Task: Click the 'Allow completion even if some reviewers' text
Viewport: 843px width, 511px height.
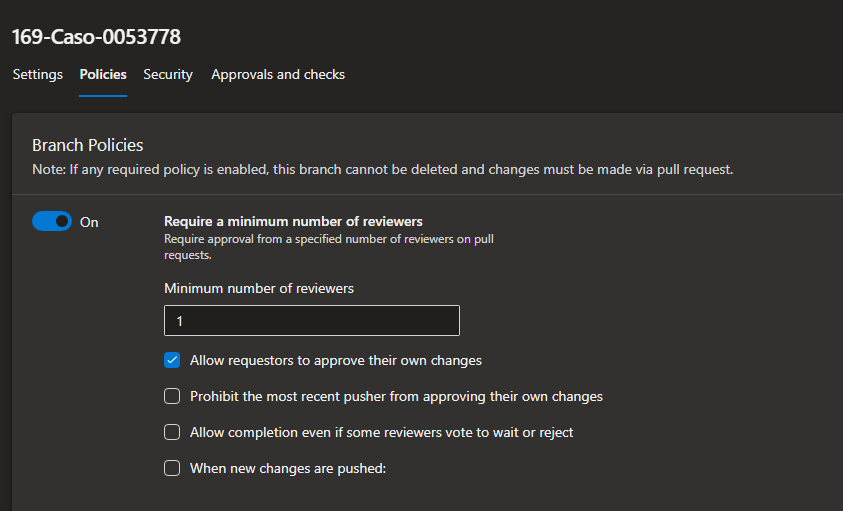Action: 381,432
